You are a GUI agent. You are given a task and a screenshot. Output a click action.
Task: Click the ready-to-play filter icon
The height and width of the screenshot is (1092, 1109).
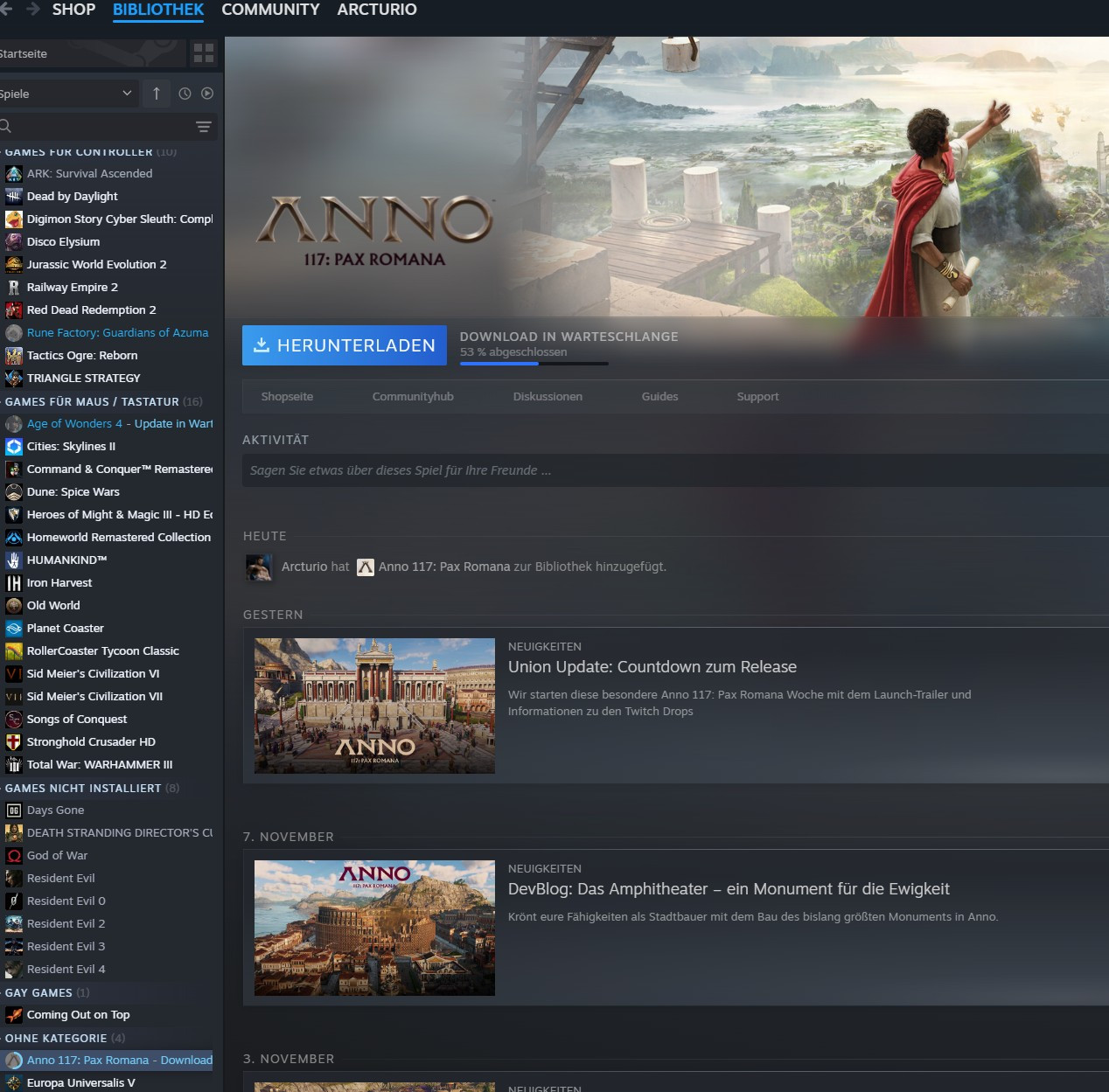tap(207, 94)
